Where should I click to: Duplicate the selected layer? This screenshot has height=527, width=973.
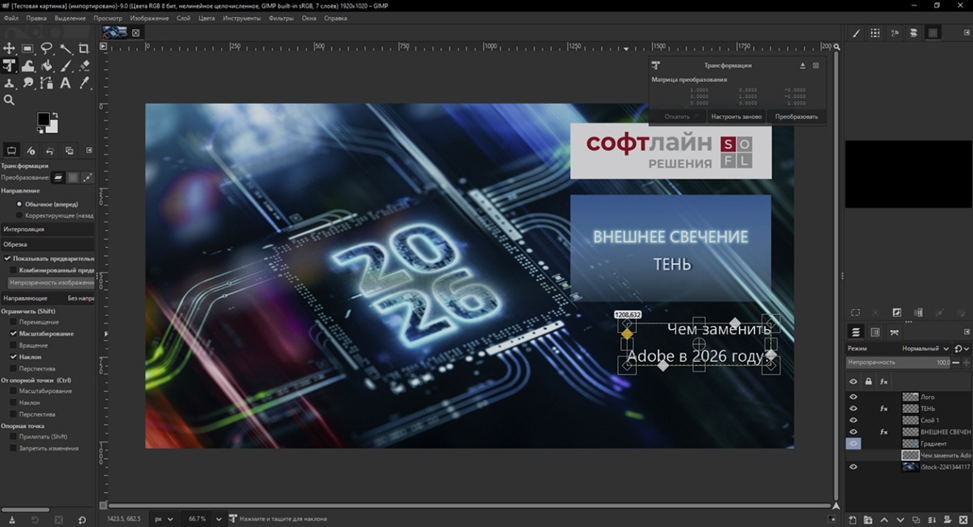click(916, 520)
